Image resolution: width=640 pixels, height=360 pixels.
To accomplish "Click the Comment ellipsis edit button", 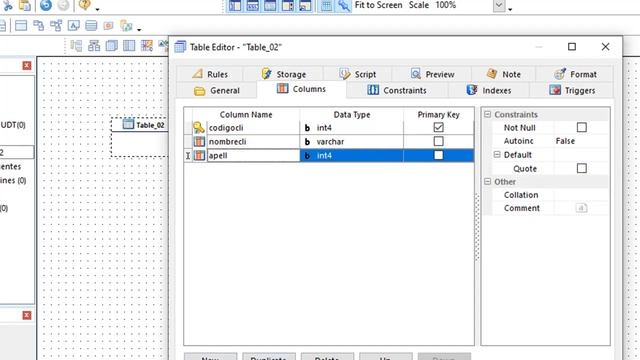I will click(x=581, y=208).
